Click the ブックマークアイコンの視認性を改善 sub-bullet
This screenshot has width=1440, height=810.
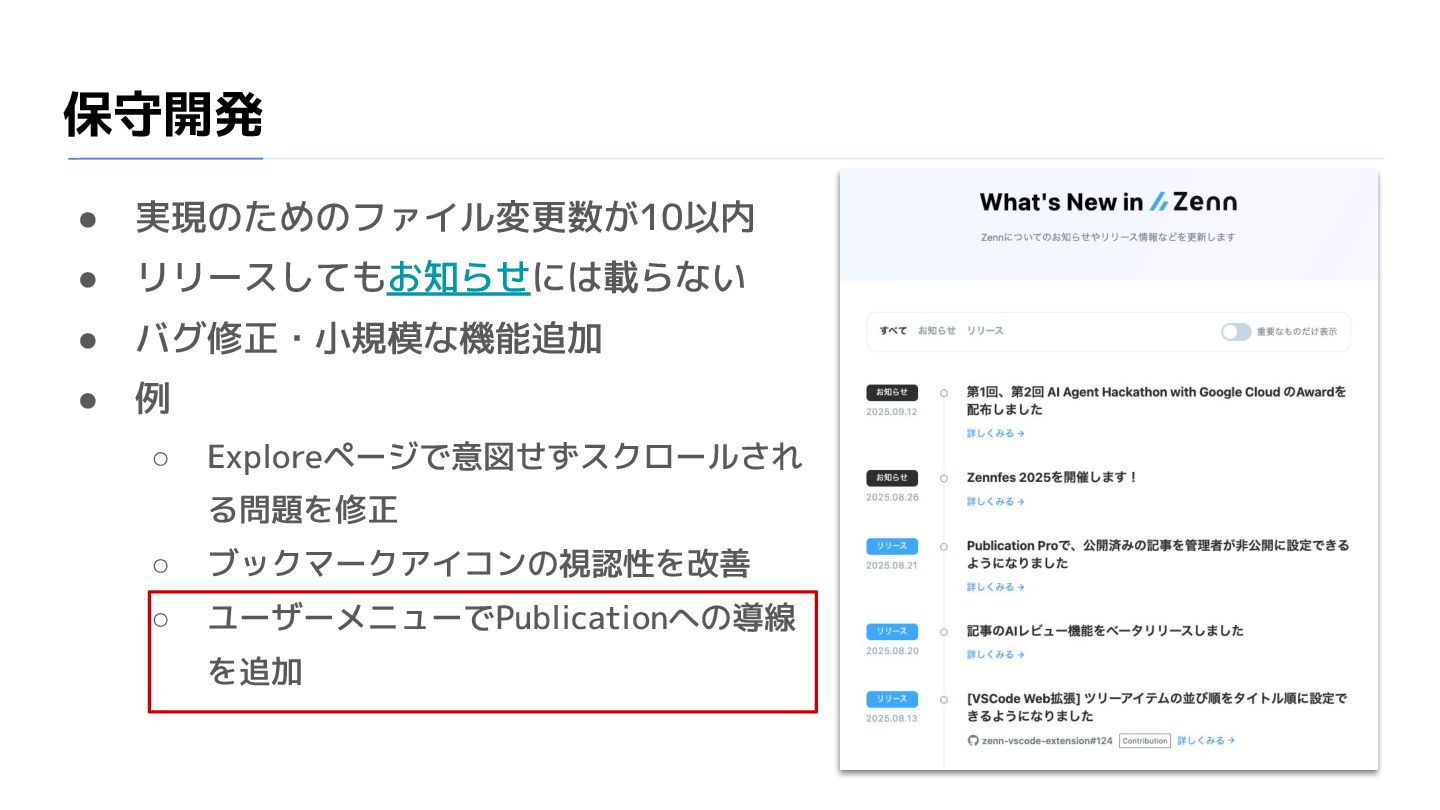pos(479,564)
